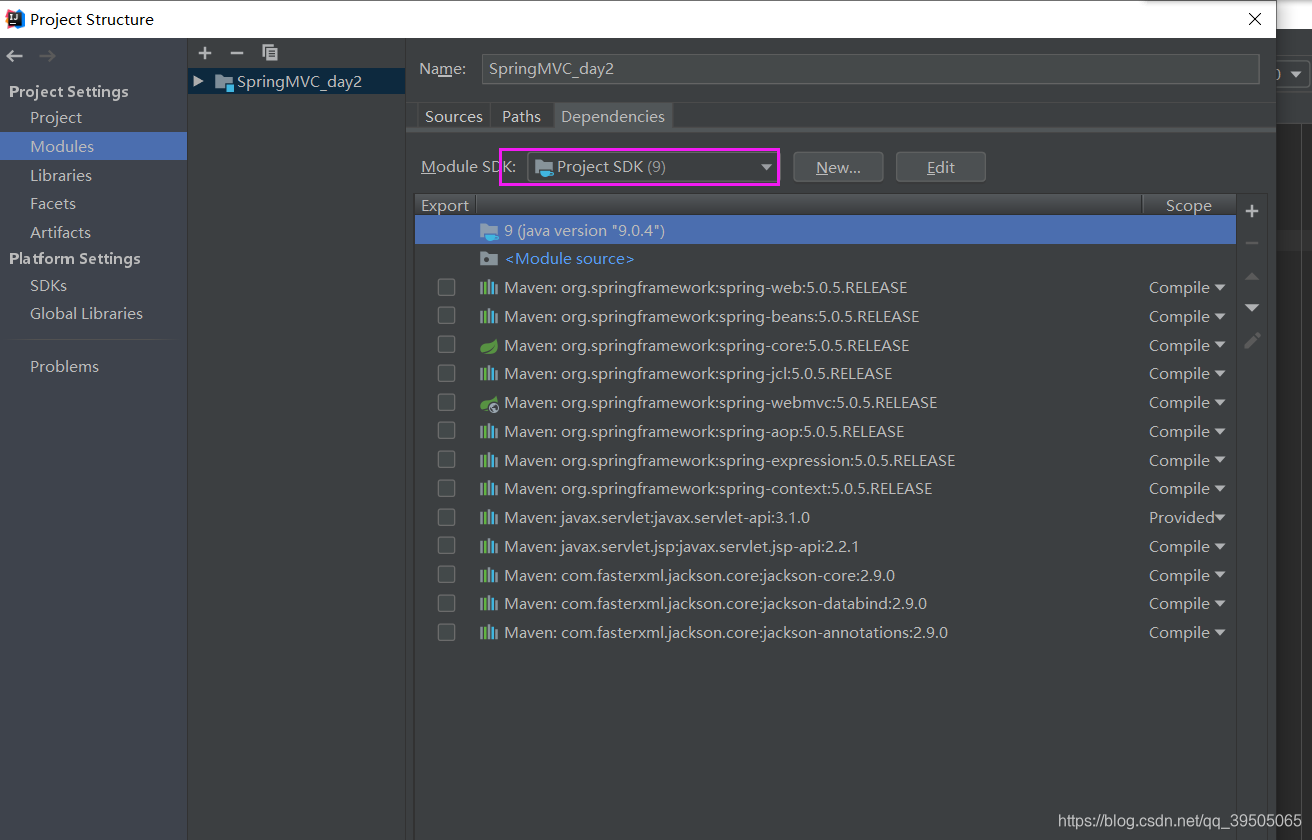Image resolution: width=1312 pixels, height=840 pixels.
Task: Edit dependency with pencil icon
Action: pos(1252,340)
